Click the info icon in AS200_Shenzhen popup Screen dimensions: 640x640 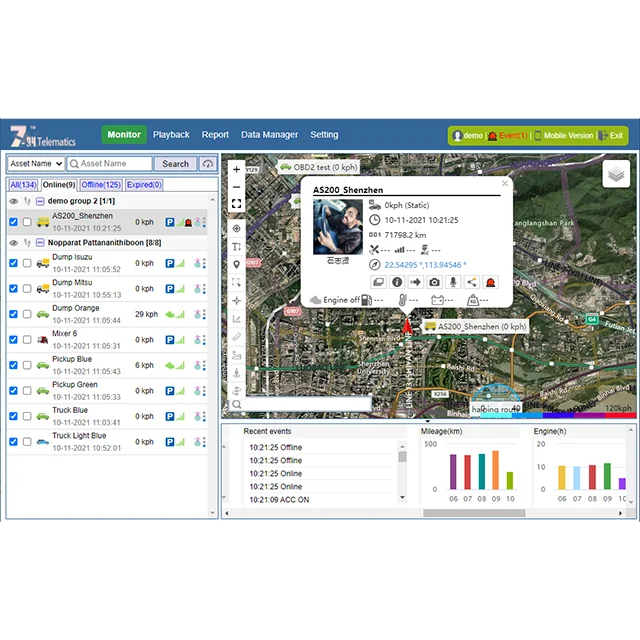click(x=397, y=282)
